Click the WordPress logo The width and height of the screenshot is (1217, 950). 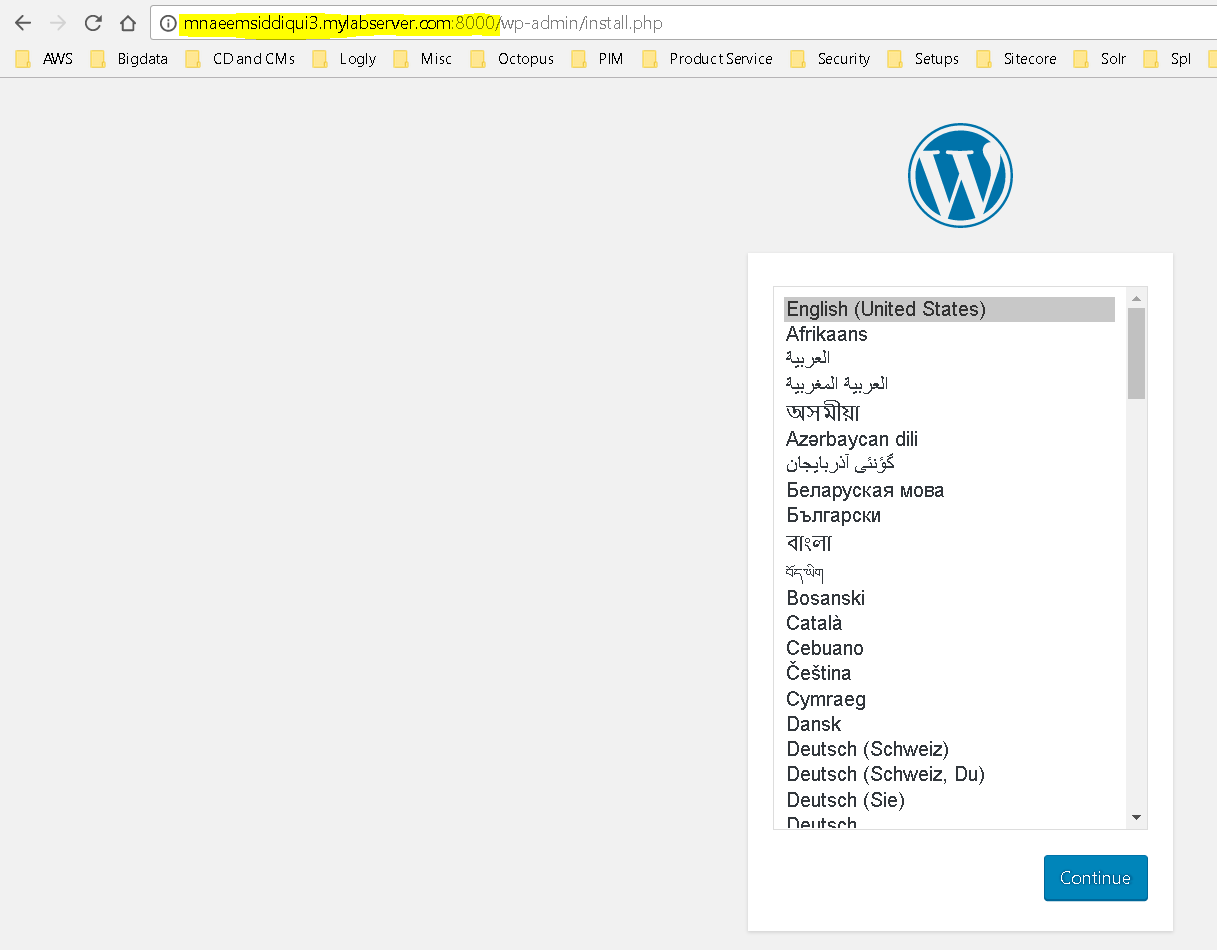point(960,175)
